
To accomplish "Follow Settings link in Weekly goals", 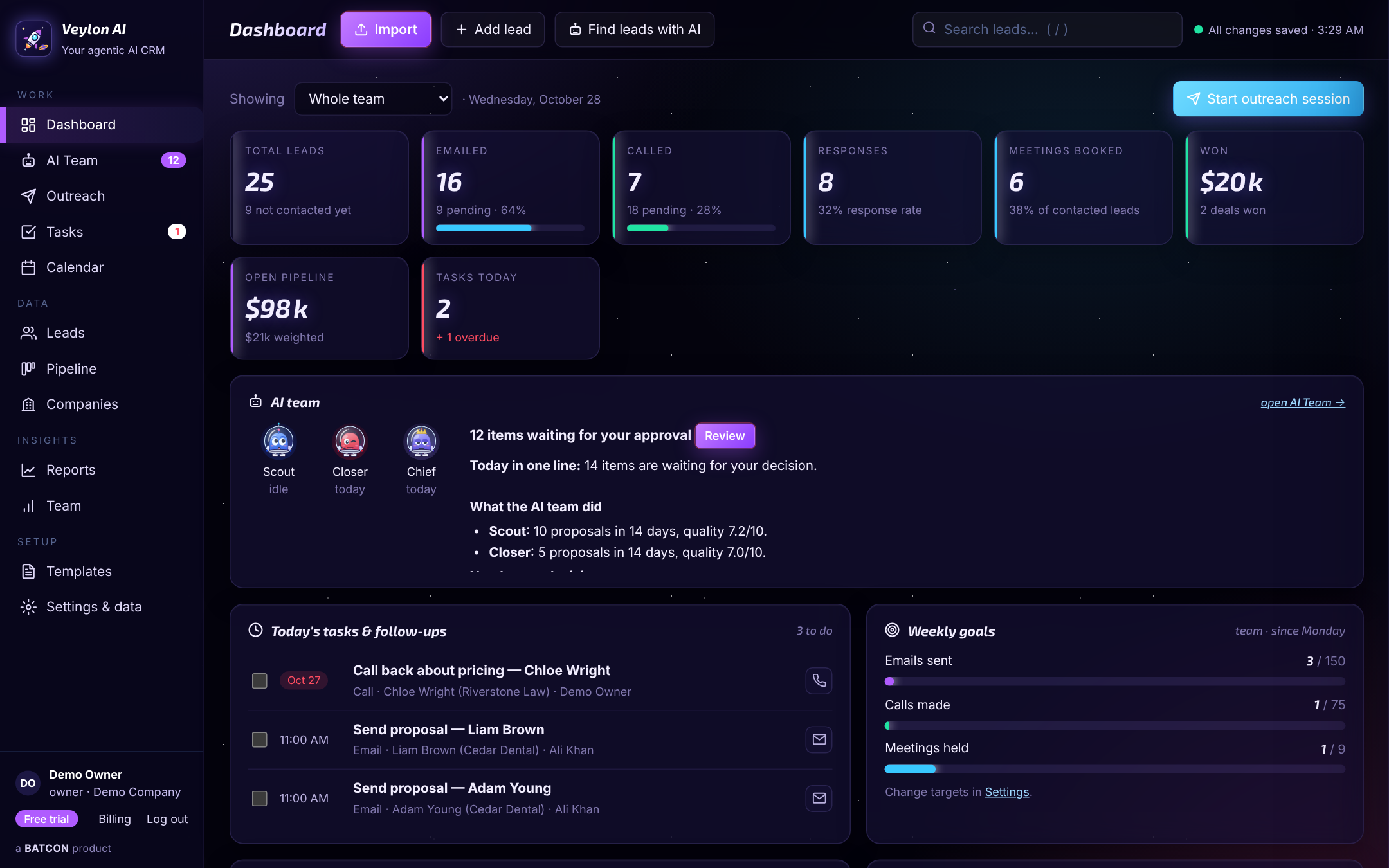I will 1007,792.
